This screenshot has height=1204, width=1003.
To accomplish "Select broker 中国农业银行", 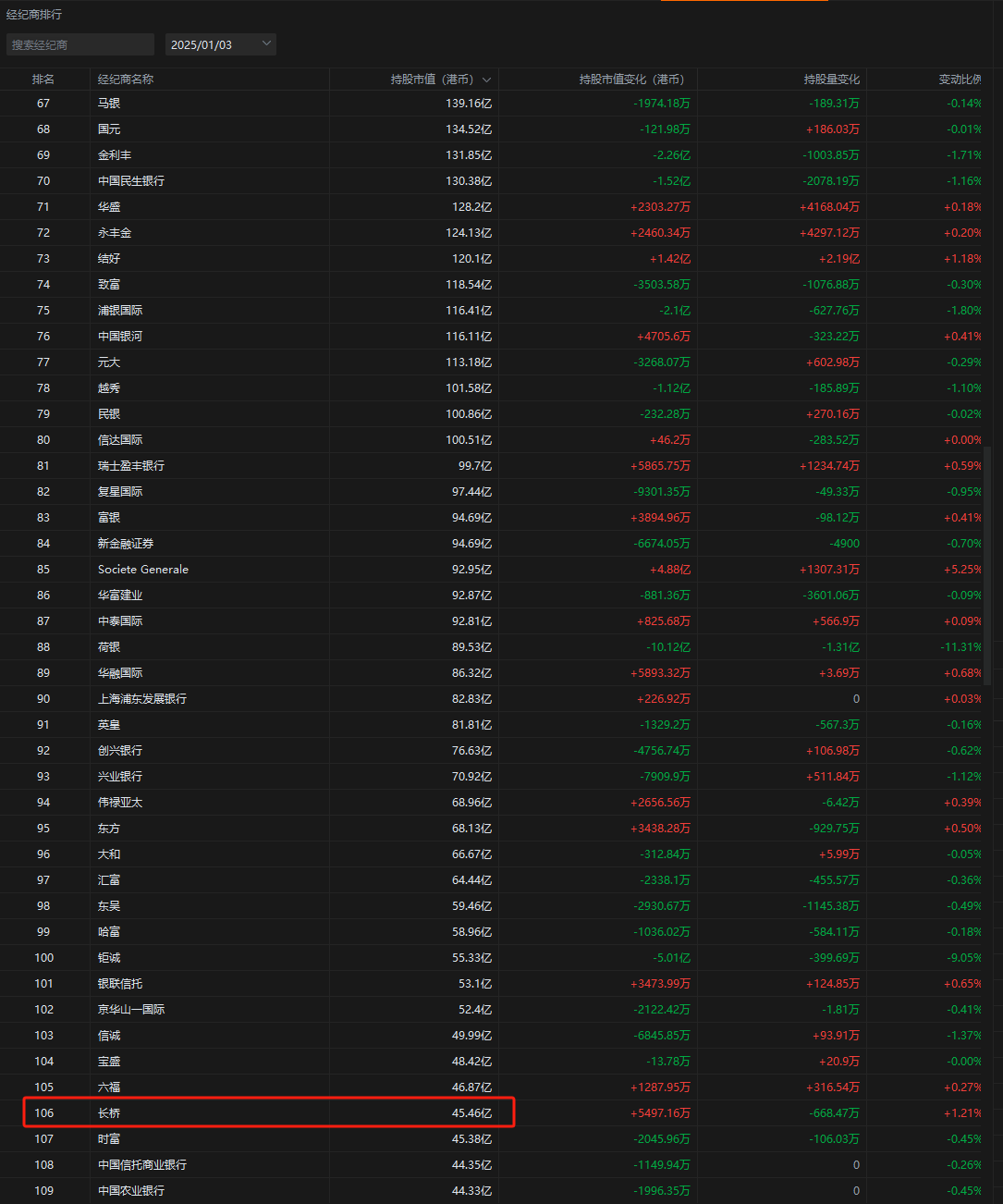I will 131,1191.
